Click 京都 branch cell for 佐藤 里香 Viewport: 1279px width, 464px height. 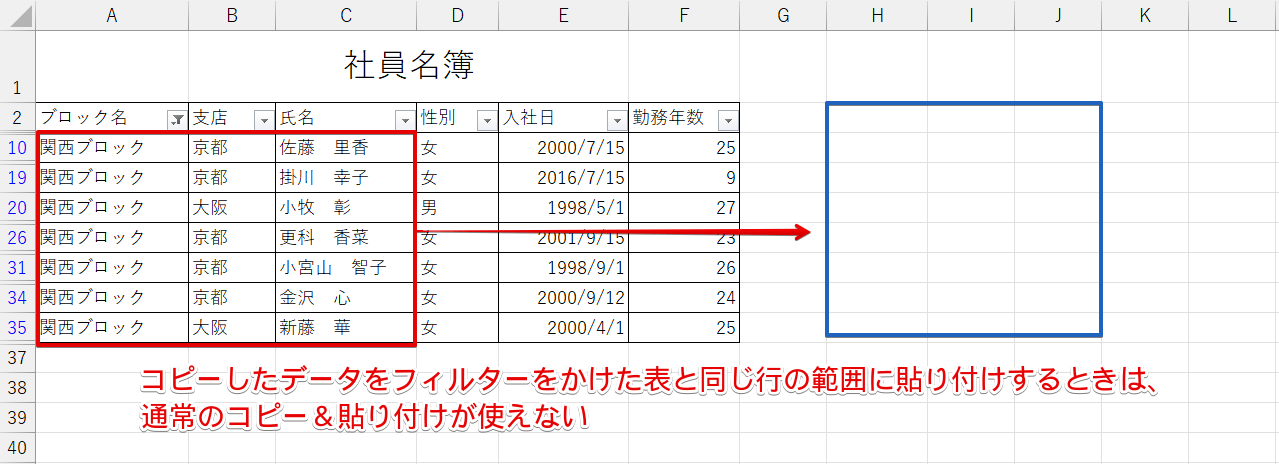[232, 148]
